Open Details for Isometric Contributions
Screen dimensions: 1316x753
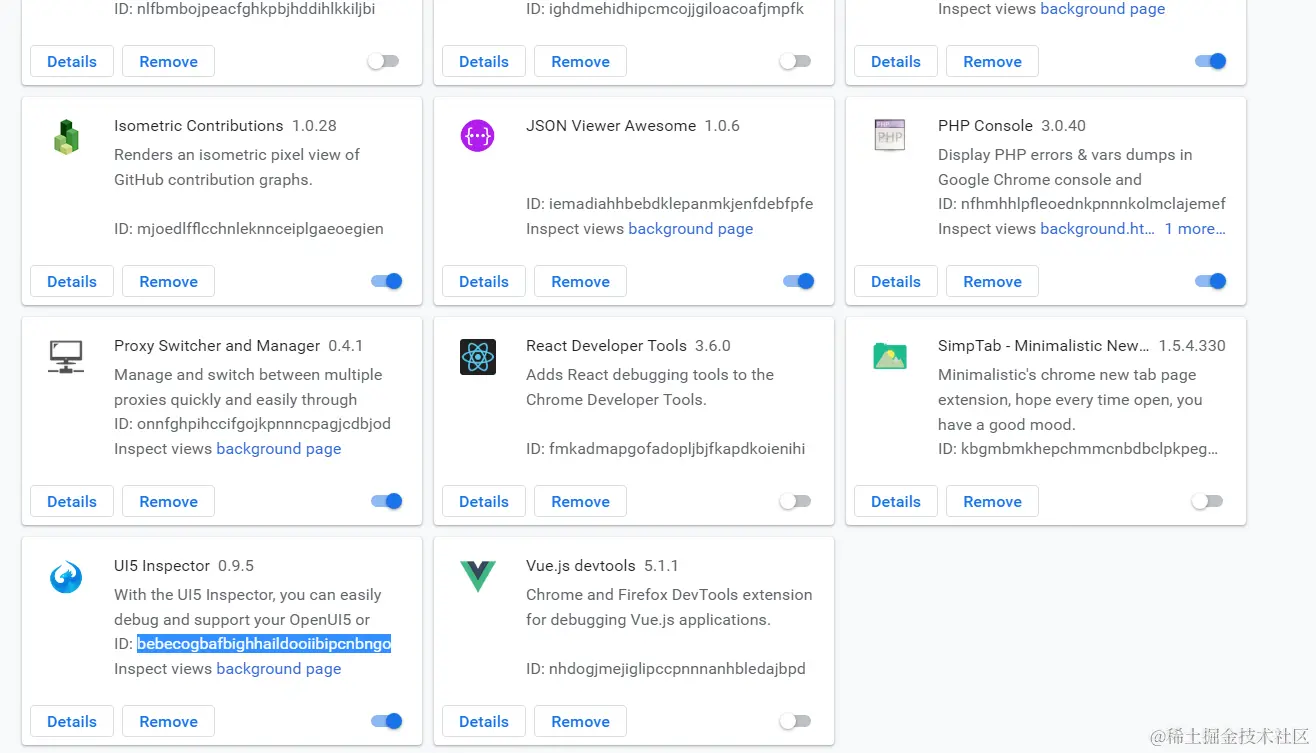tap(72, 281)
